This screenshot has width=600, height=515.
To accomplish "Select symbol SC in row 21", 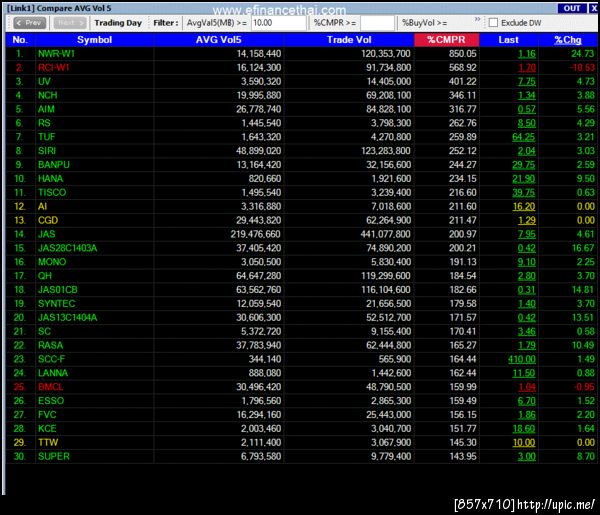I will click(44, 331).
